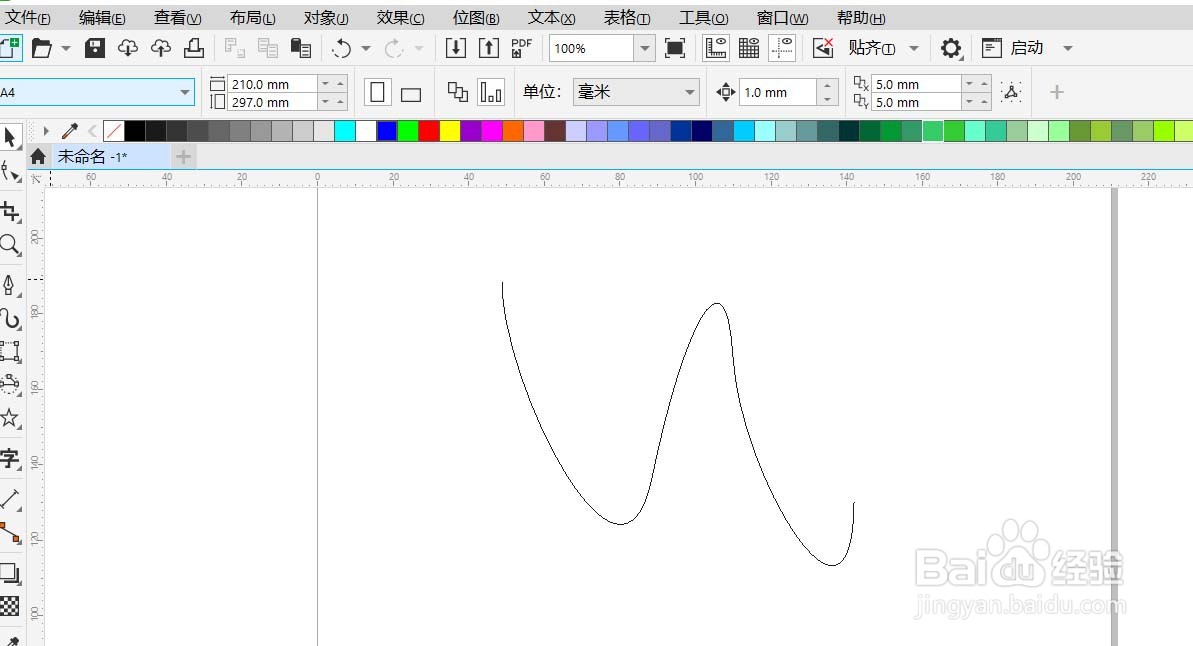Toggle guidelines display

coord(782,48)
